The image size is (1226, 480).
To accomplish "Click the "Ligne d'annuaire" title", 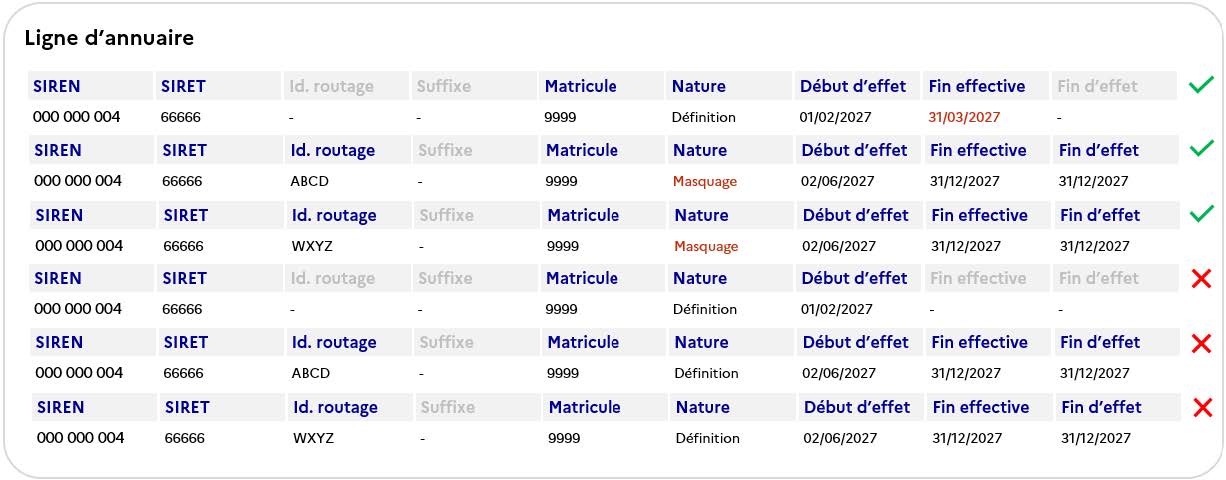I will point(109,38).
